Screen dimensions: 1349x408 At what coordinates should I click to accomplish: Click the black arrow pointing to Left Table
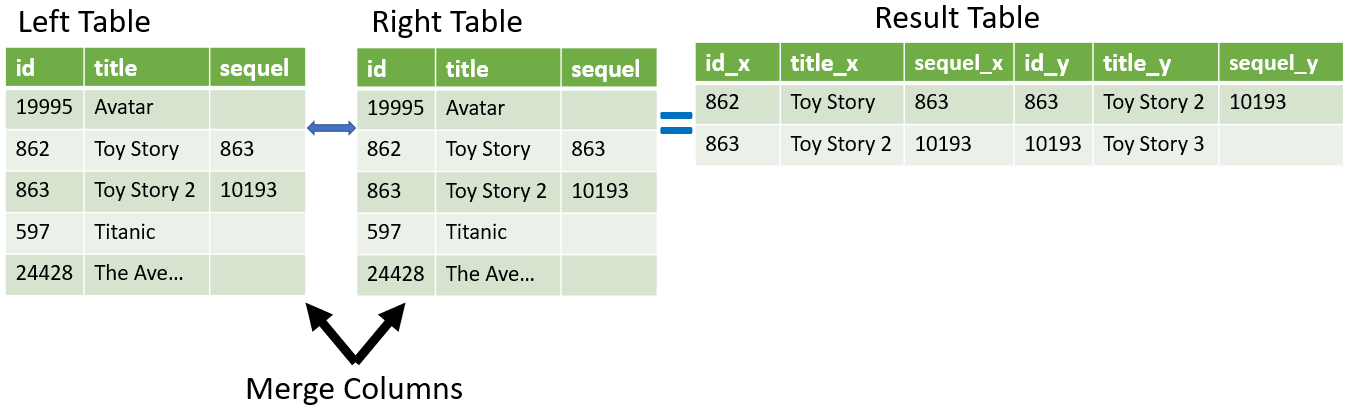click(329, 333)
